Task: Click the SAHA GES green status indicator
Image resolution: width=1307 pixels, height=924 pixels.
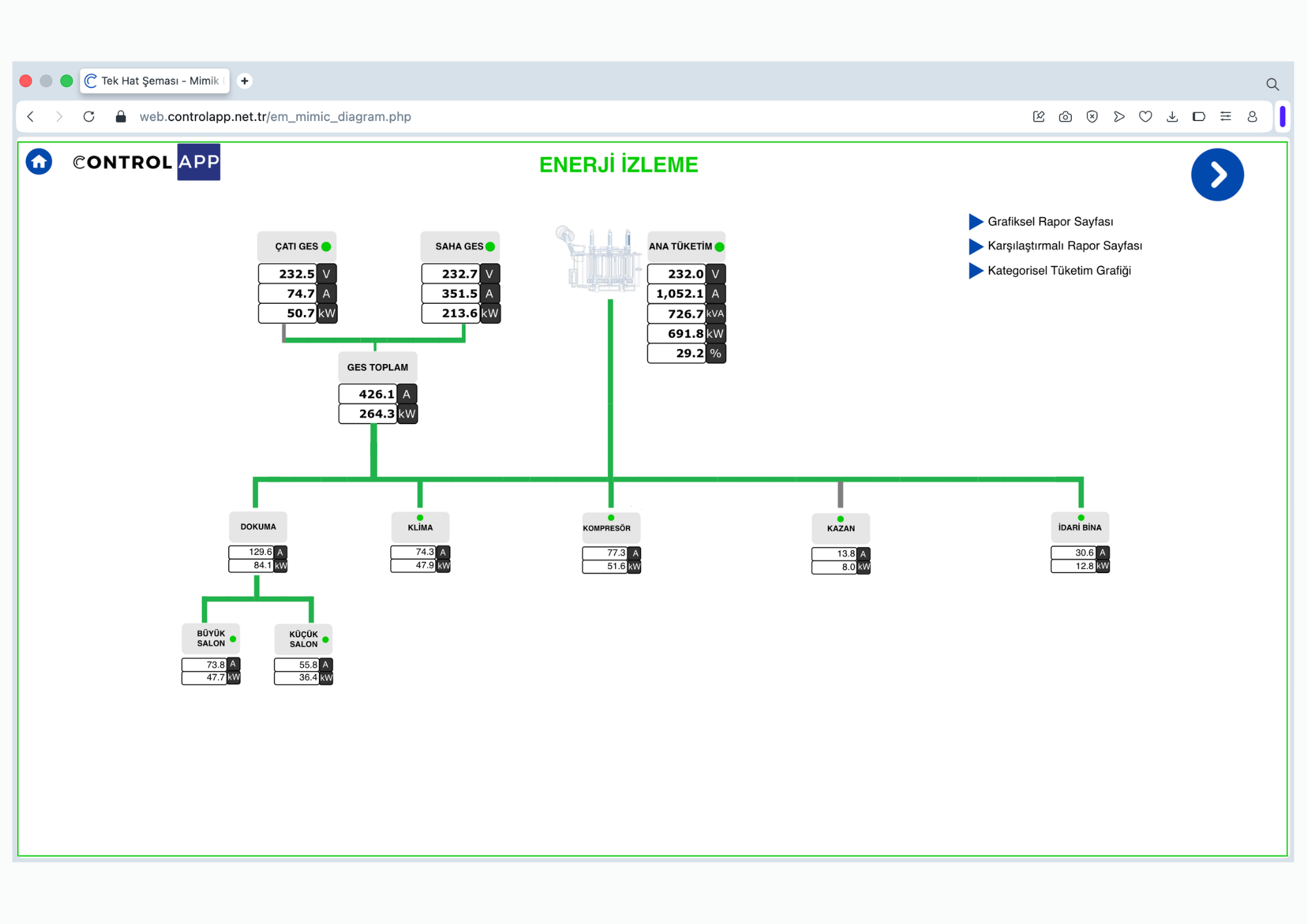Action: (490, 246)
